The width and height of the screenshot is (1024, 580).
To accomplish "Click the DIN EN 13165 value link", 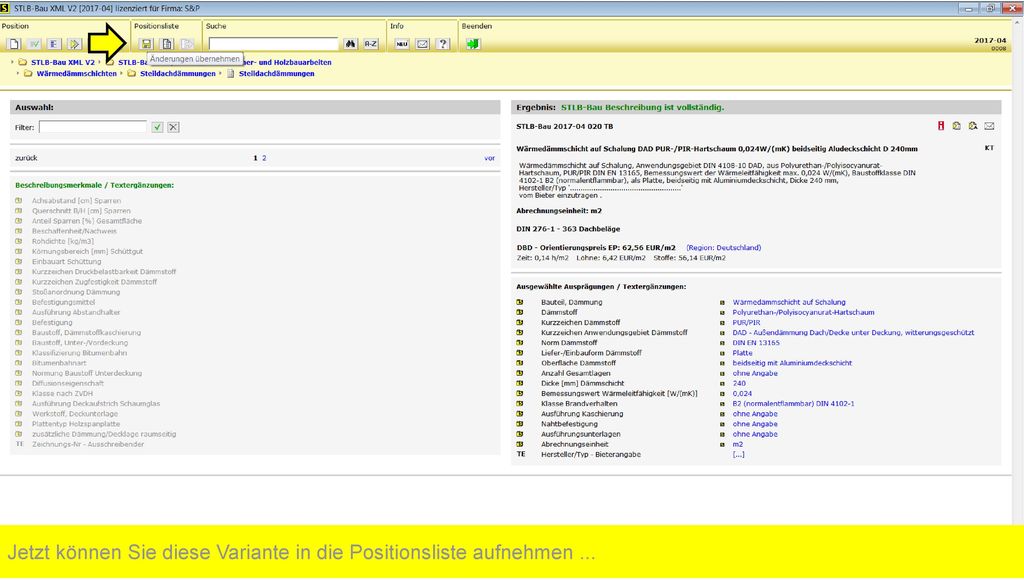I will (756, 343).
